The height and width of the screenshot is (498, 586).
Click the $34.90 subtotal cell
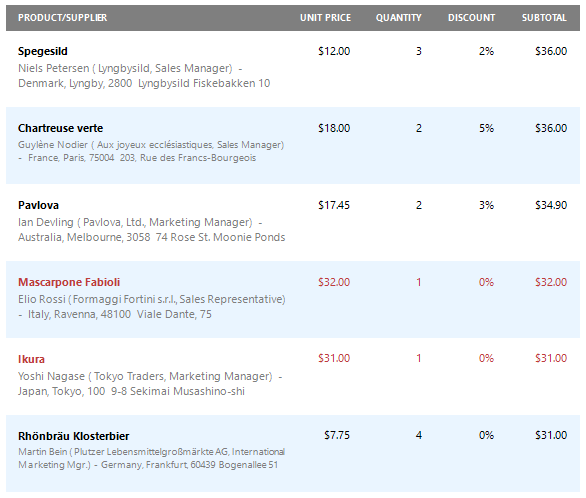[x=551, y=205]
